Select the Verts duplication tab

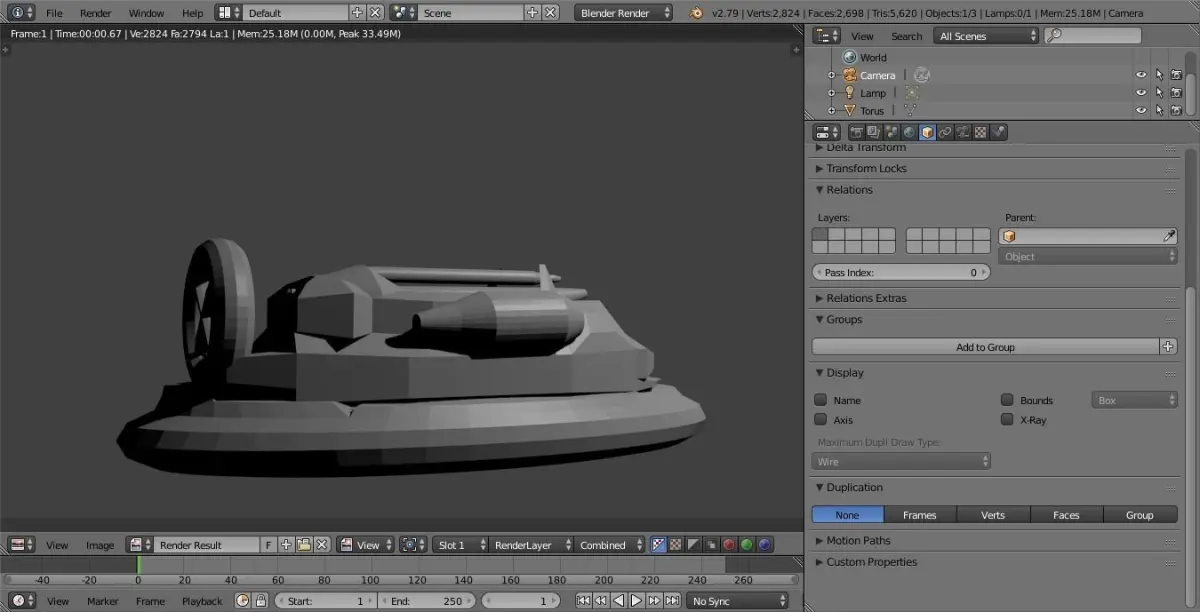click(x=993, y=515)
